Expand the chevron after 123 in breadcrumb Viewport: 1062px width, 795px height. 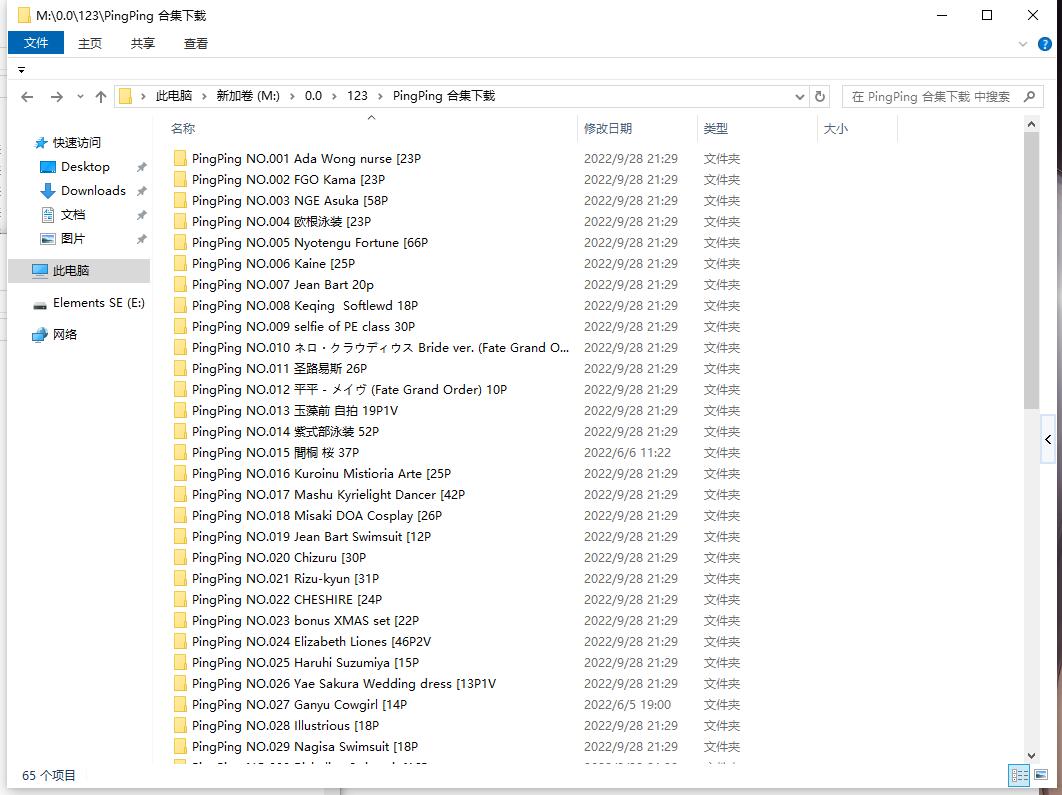pos(379,96)
